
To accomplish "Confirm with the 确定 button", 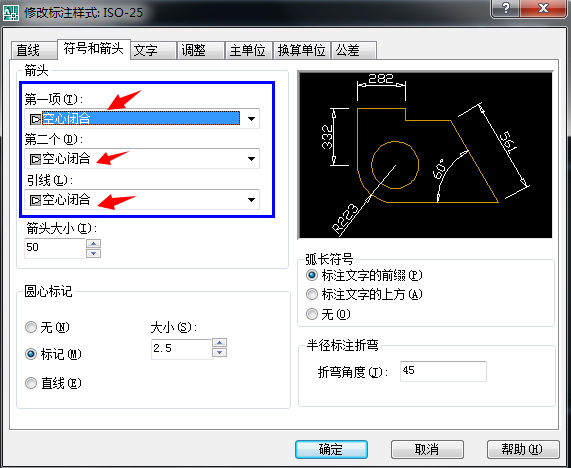I will tap(331, 449).
